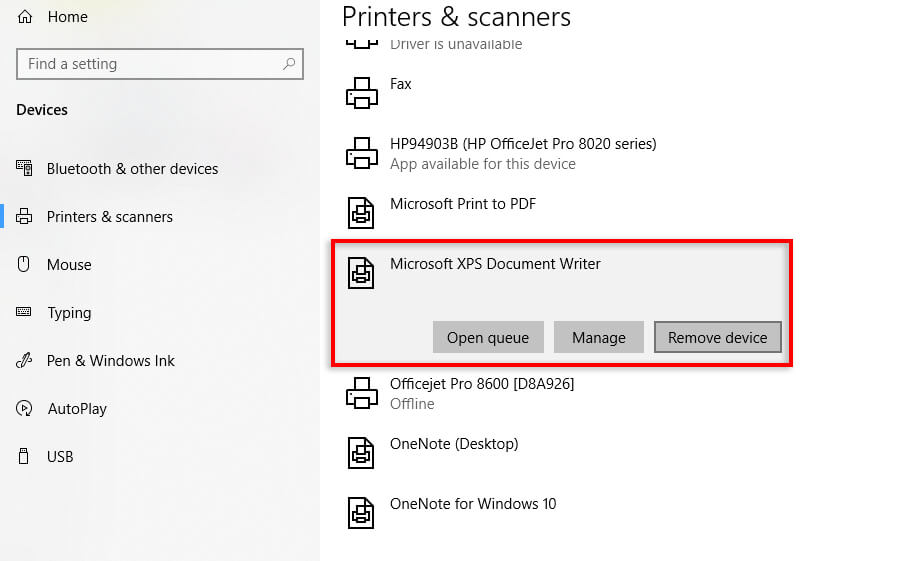920x561 pixels.
Task: Click the OneNote (Desktop) printer icon
Action: click(361, 453)
